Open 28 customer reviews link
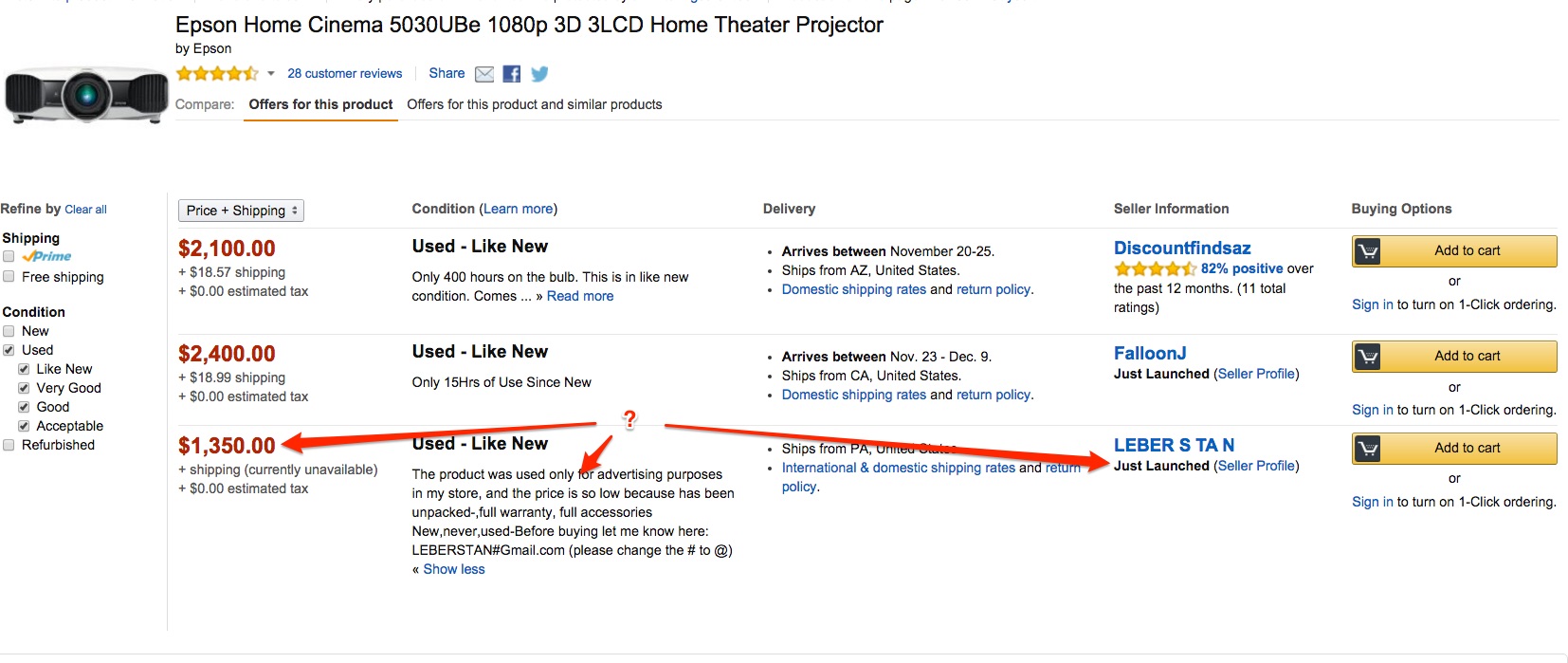The height and width of the screenshot is (663, 1568). pyautogui.click(x=345, y=73)
